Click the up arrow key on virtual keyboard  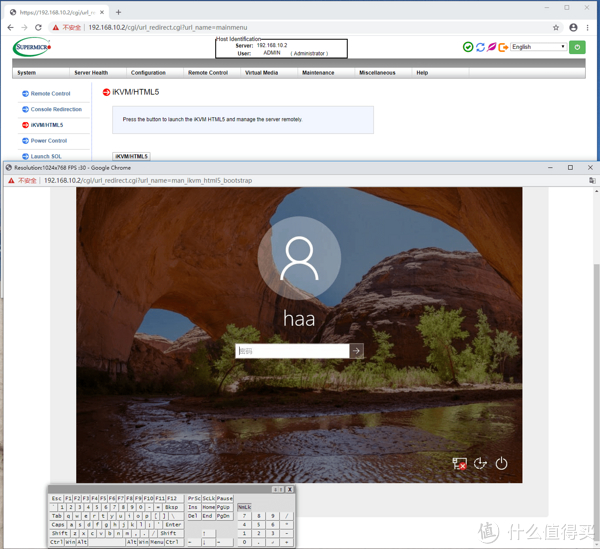(209, 533)
